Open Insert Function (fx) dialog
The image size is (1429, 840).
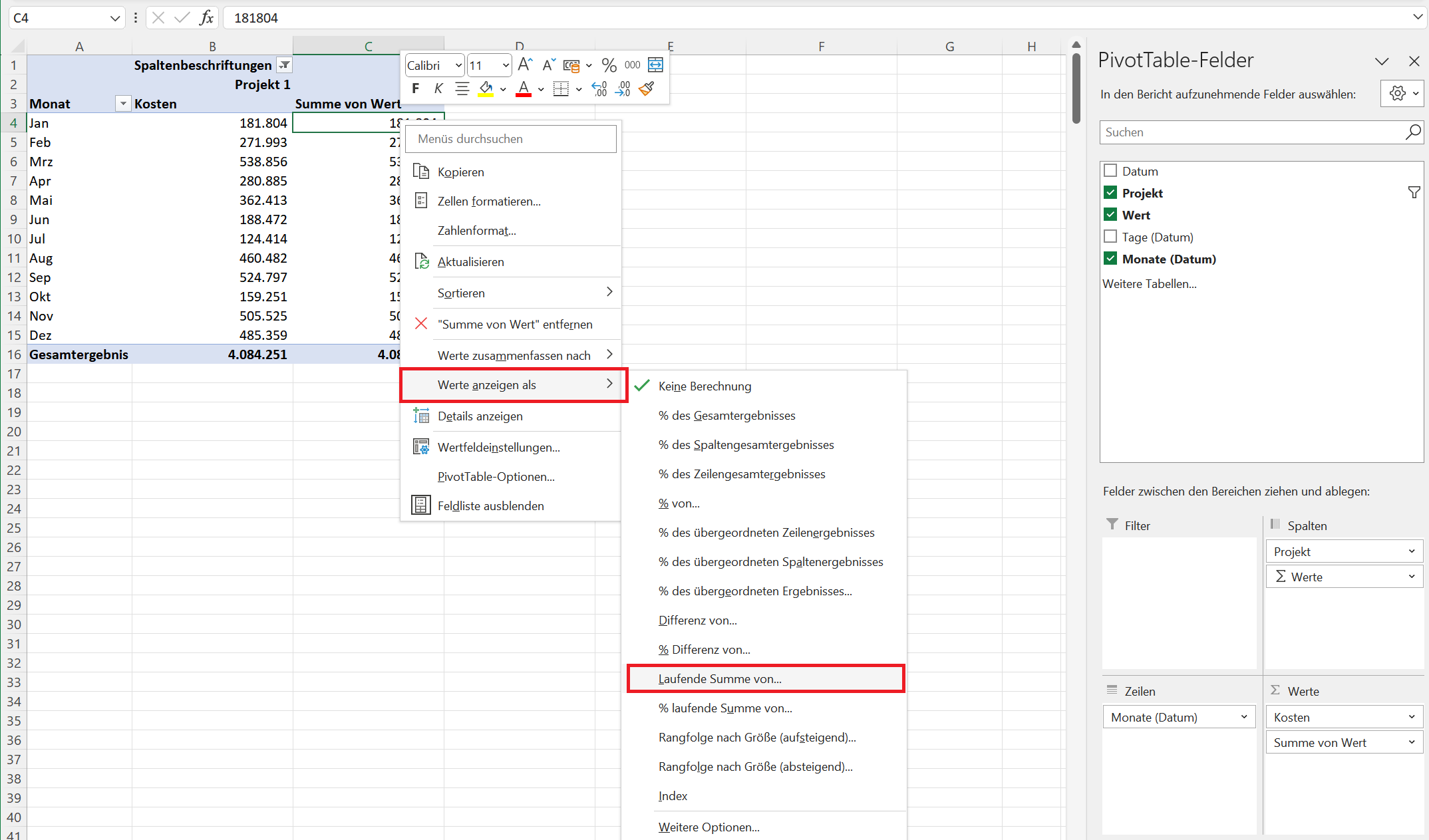pos(206,18)
